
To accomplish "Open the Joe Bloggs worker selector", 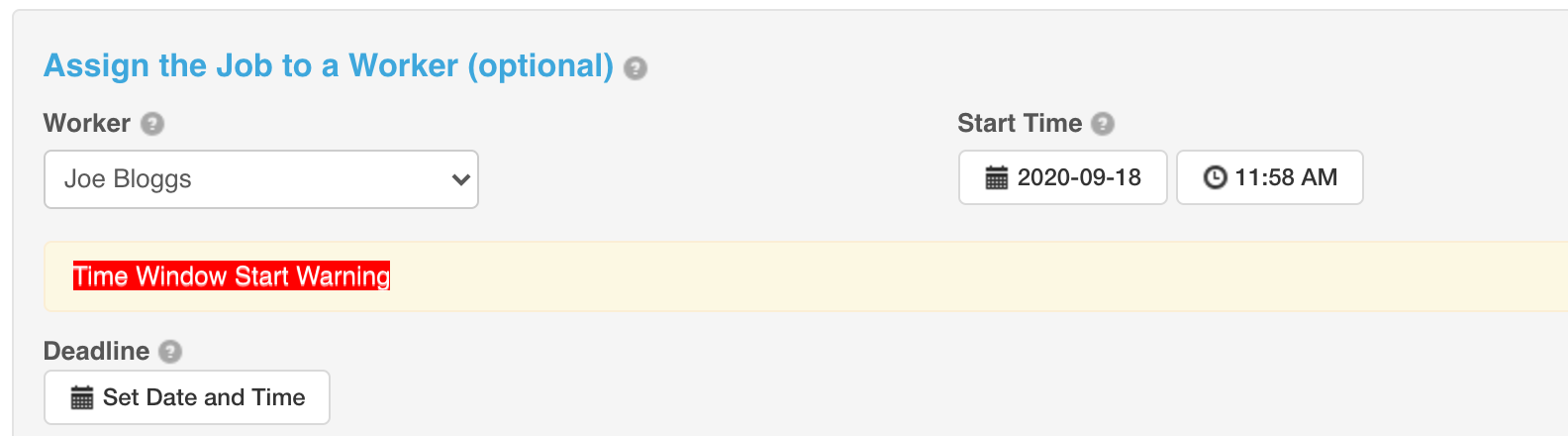I will point(261,179).
